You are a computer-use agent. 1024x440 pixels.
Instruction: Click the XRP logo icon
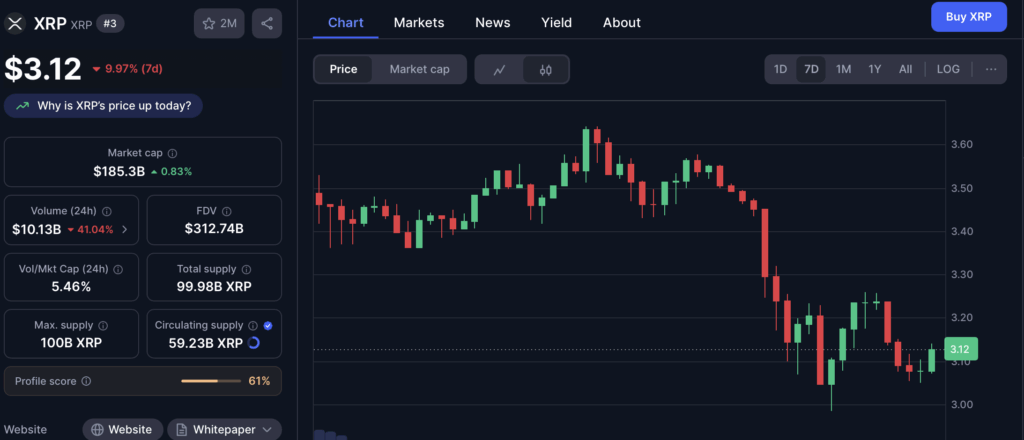tap(14, 24)
